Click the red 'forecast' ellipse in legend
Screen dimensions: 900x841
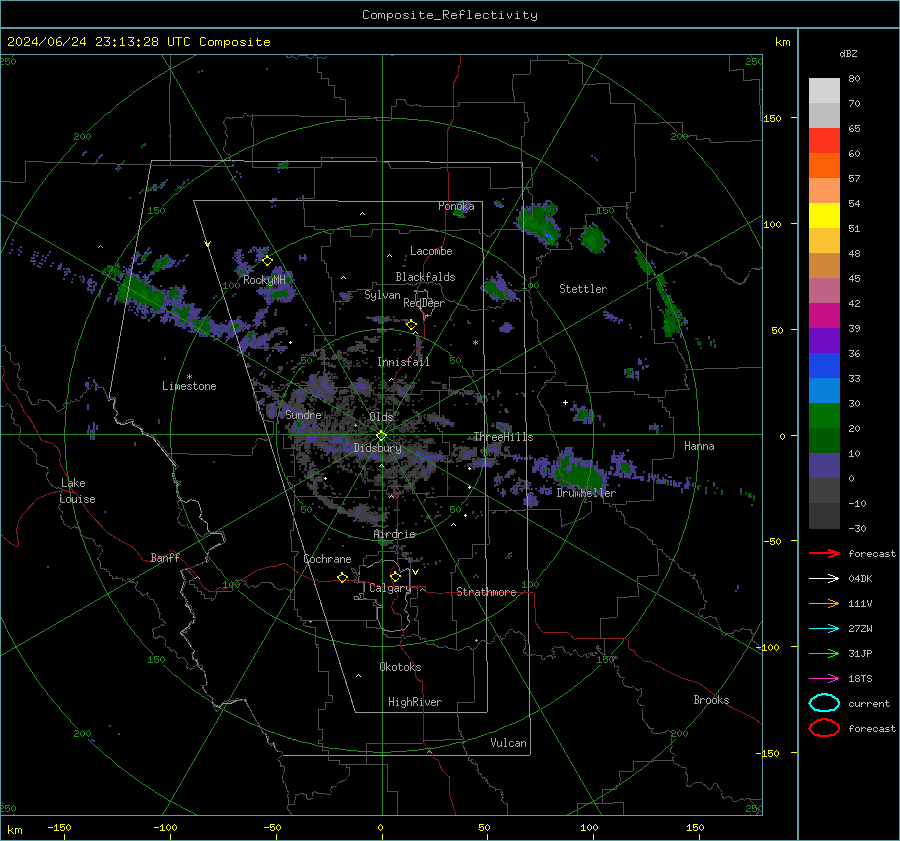824,728
